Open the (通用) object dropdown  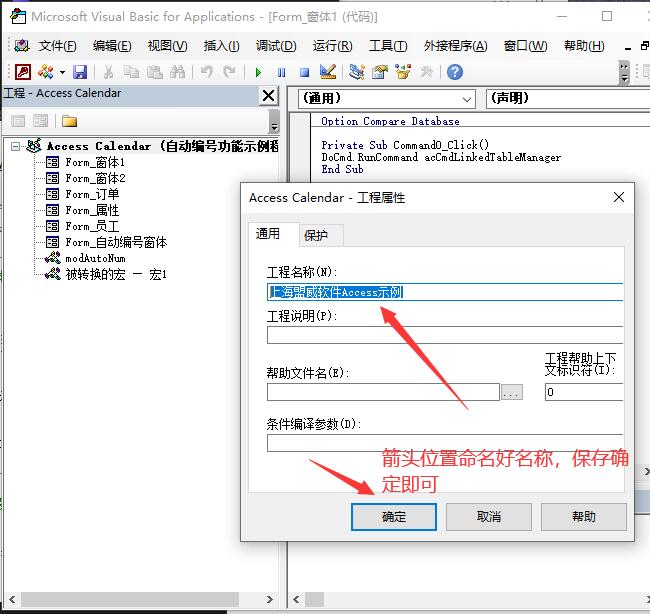(x=386, y=99)
